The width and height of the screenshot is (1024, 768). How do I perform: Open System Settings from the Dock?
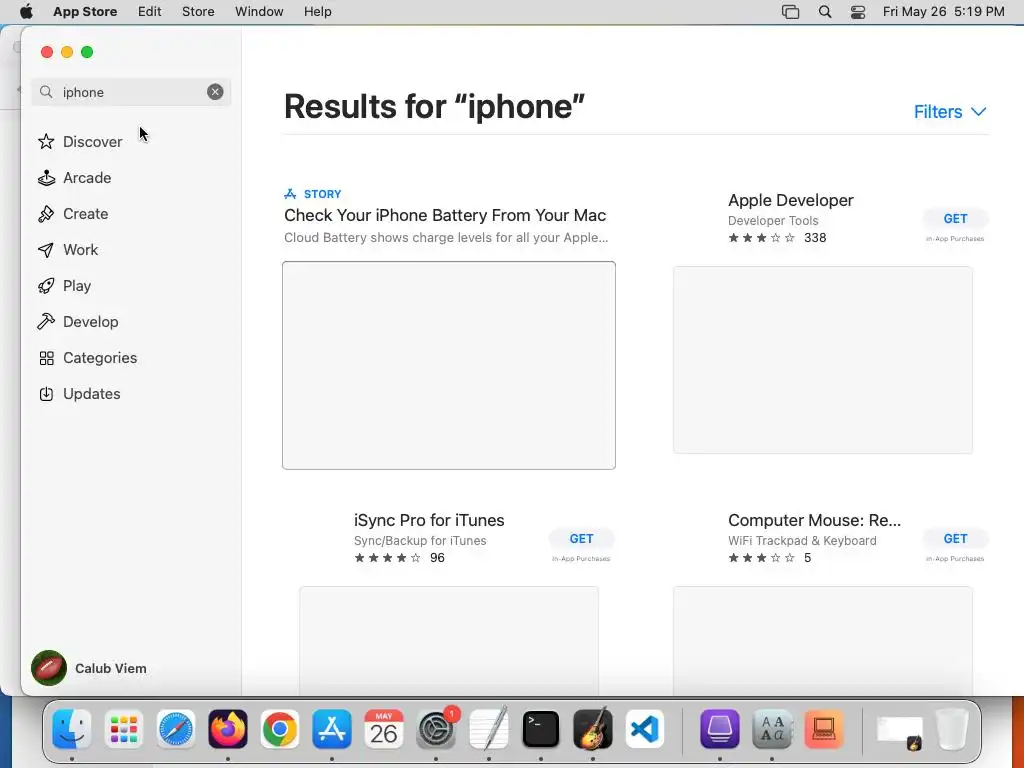pos(436,729)
